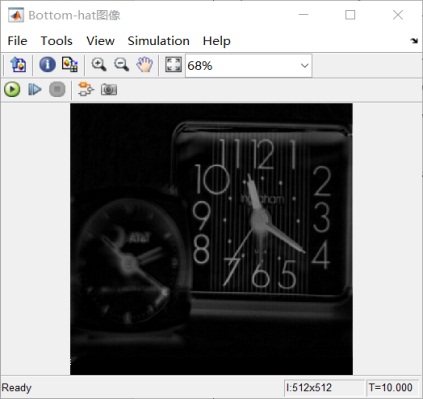Screen dimensions: 423x399
Task: Open the View menu
Action: click(100, 41)
